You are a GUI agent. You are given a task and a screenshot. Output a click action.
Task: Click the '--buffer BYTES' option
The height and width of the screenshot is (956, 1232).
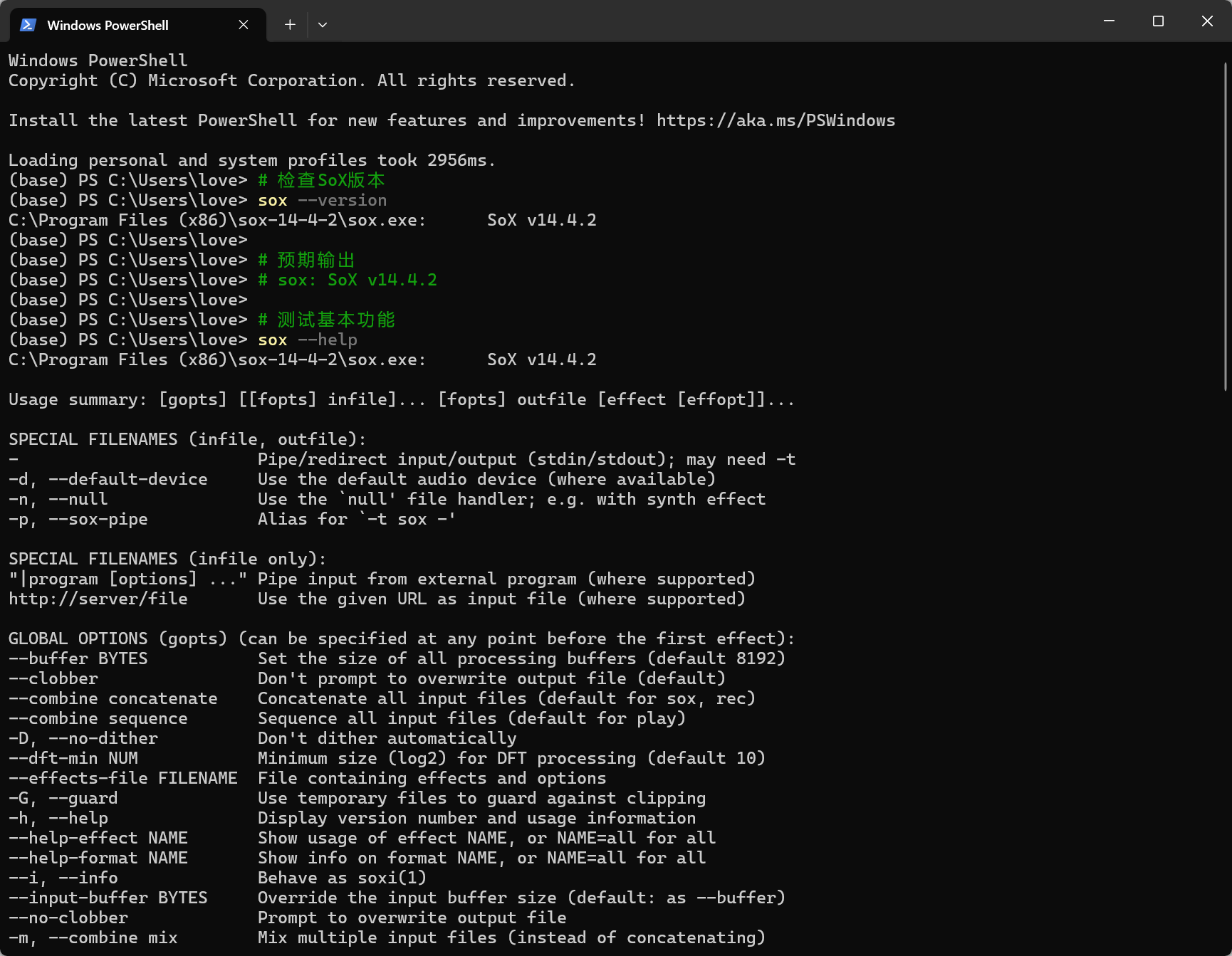point(78,658)
